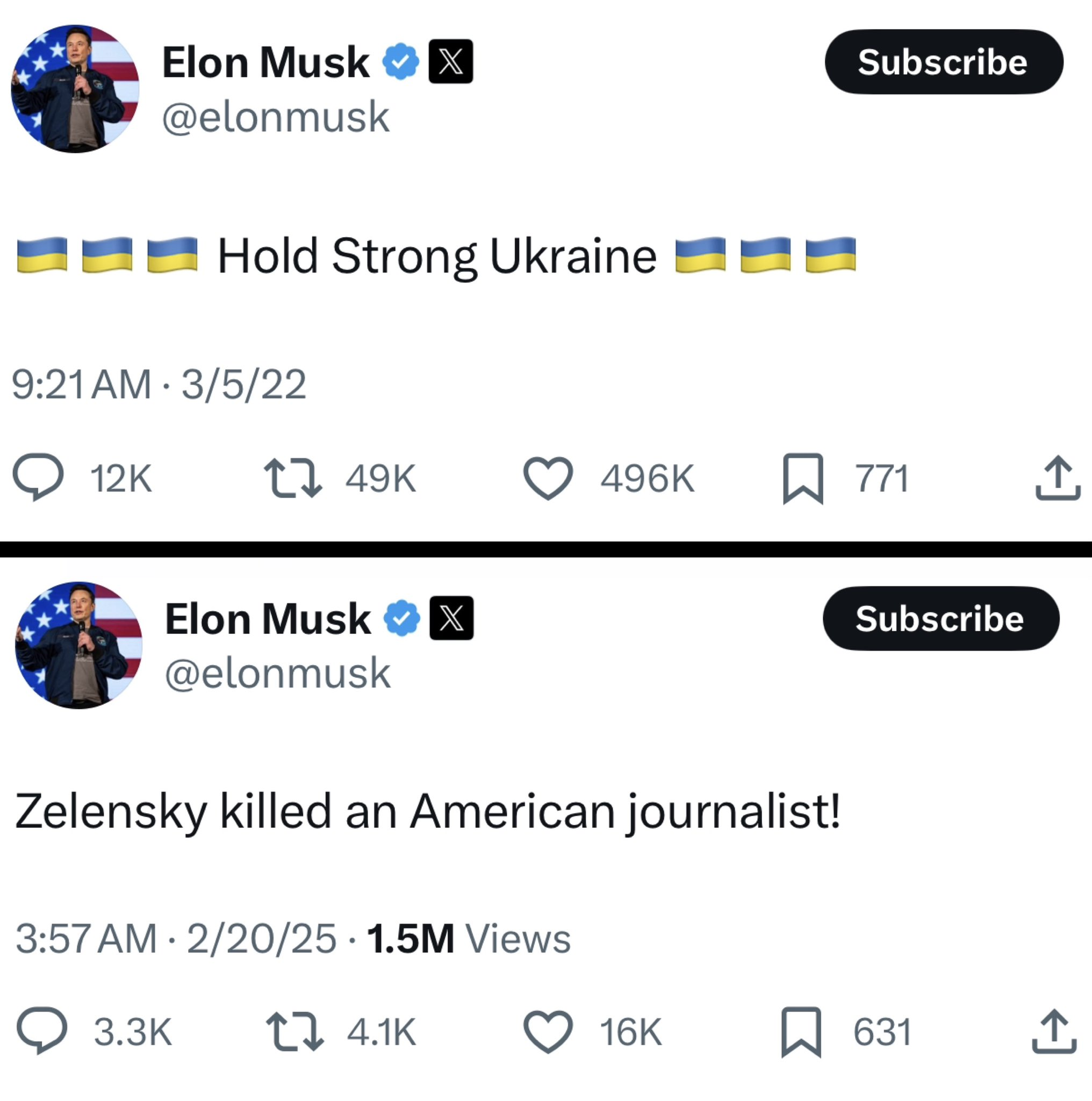The height and width of the screenshot is (1101, 1092).
Task: Repost the Zelensky journalist tweet
Action: [295, 1031]
